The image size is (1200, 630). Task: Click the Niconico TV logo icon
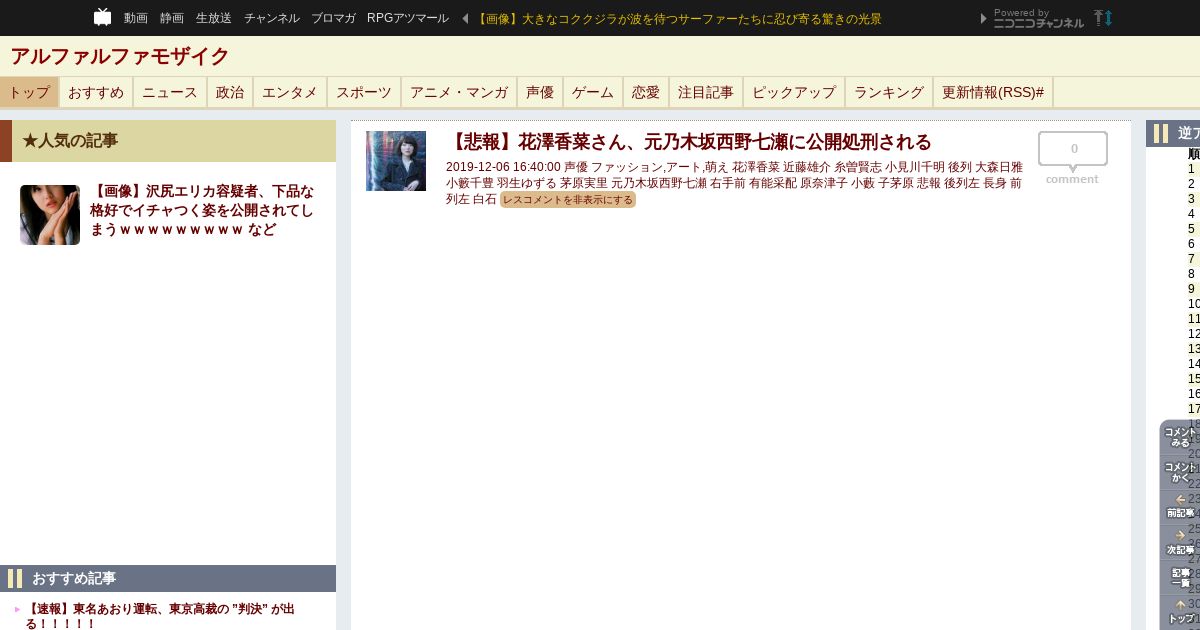pos(102,17)
